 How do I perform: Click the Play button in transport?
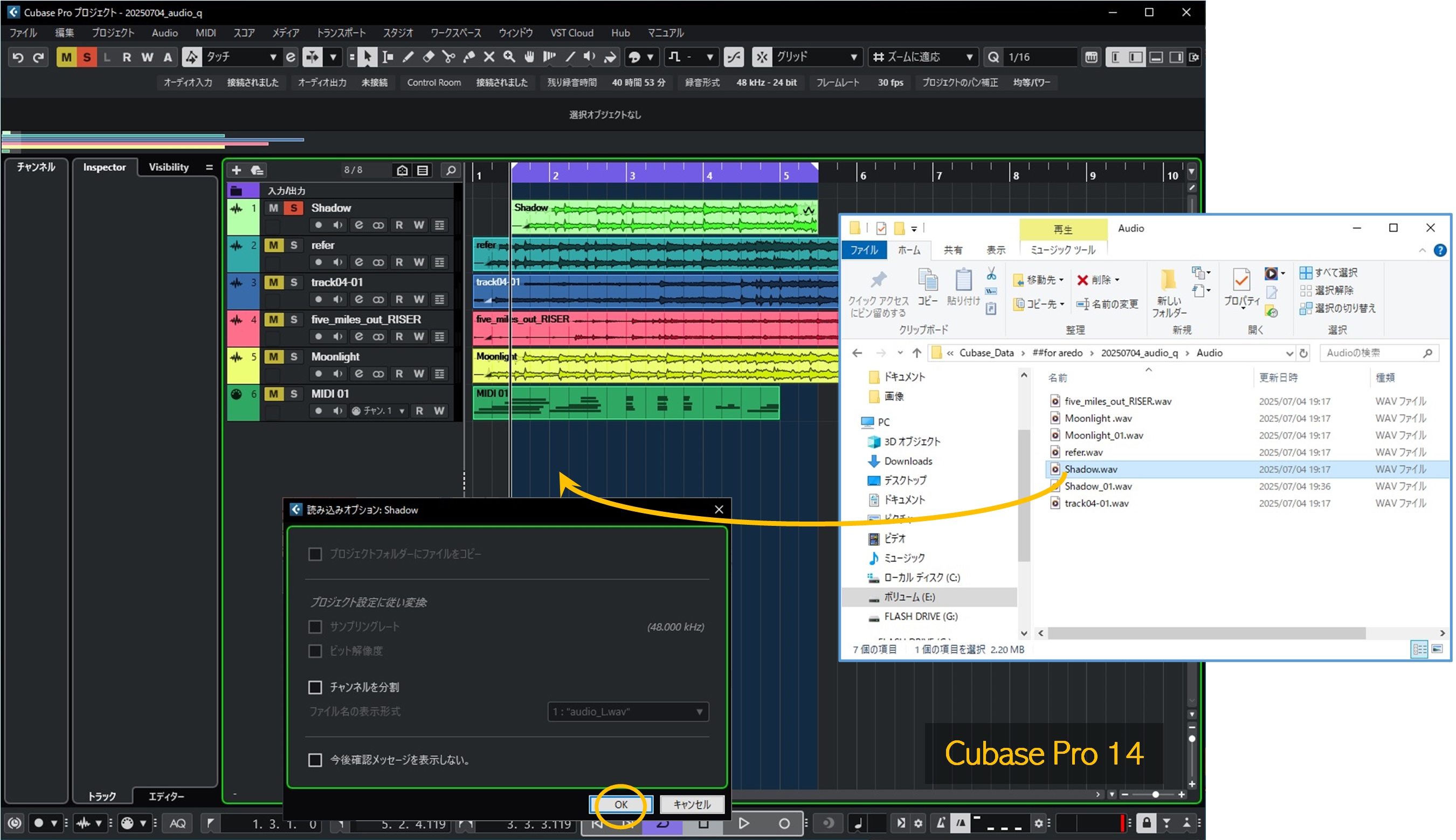click(743, 823)
